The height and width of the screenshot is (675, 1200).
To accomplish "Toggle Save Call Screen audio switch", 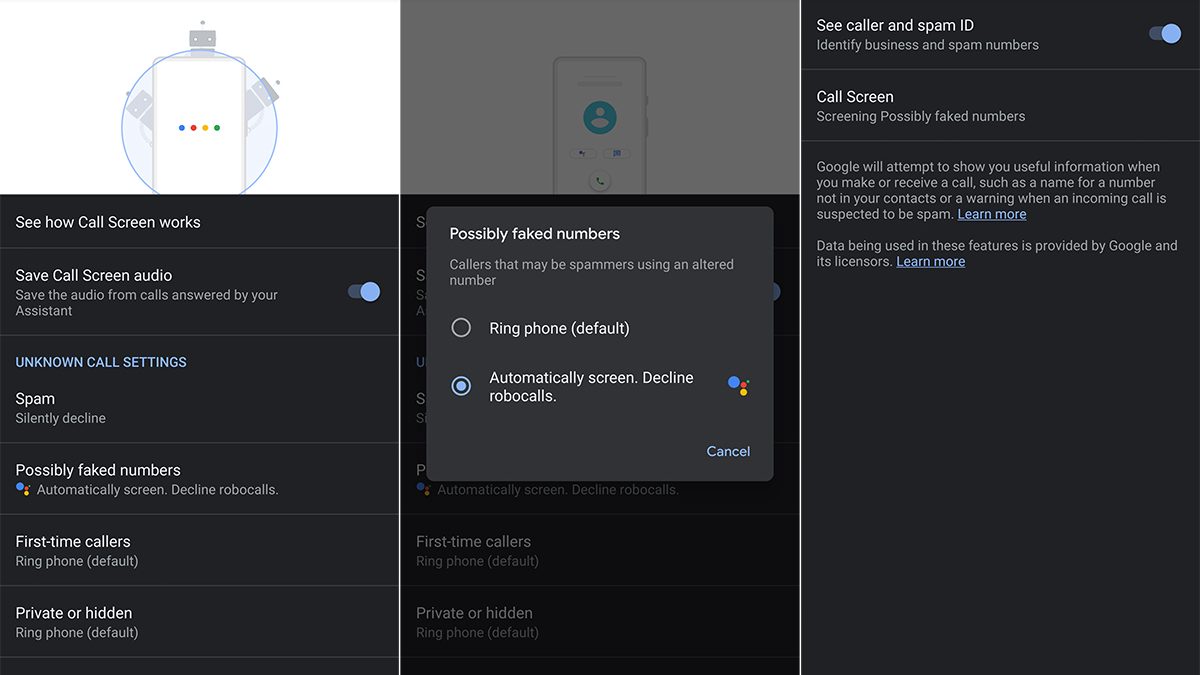I will tap(364, 292).
